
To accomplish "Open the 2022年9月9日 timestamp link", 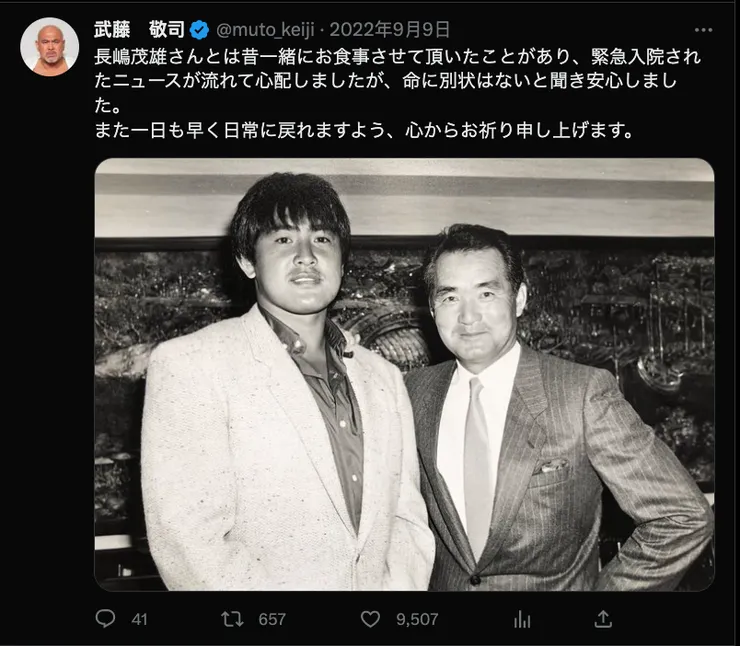I will click(x=389, y=30).
